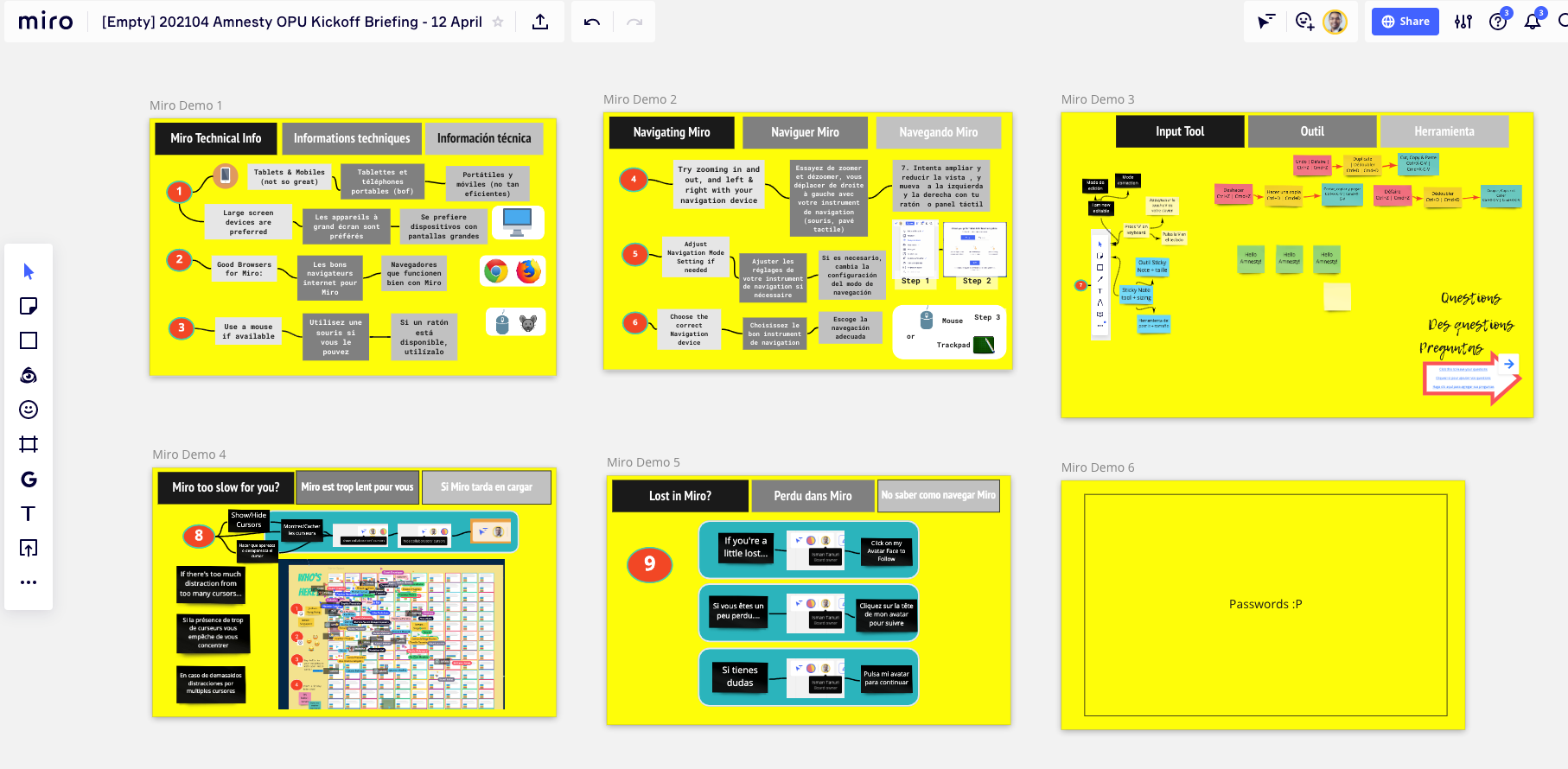Image resolution: width=1568 pixels, height=769 pixels.
Task: Undo the last action
Action: click(592, 22)
